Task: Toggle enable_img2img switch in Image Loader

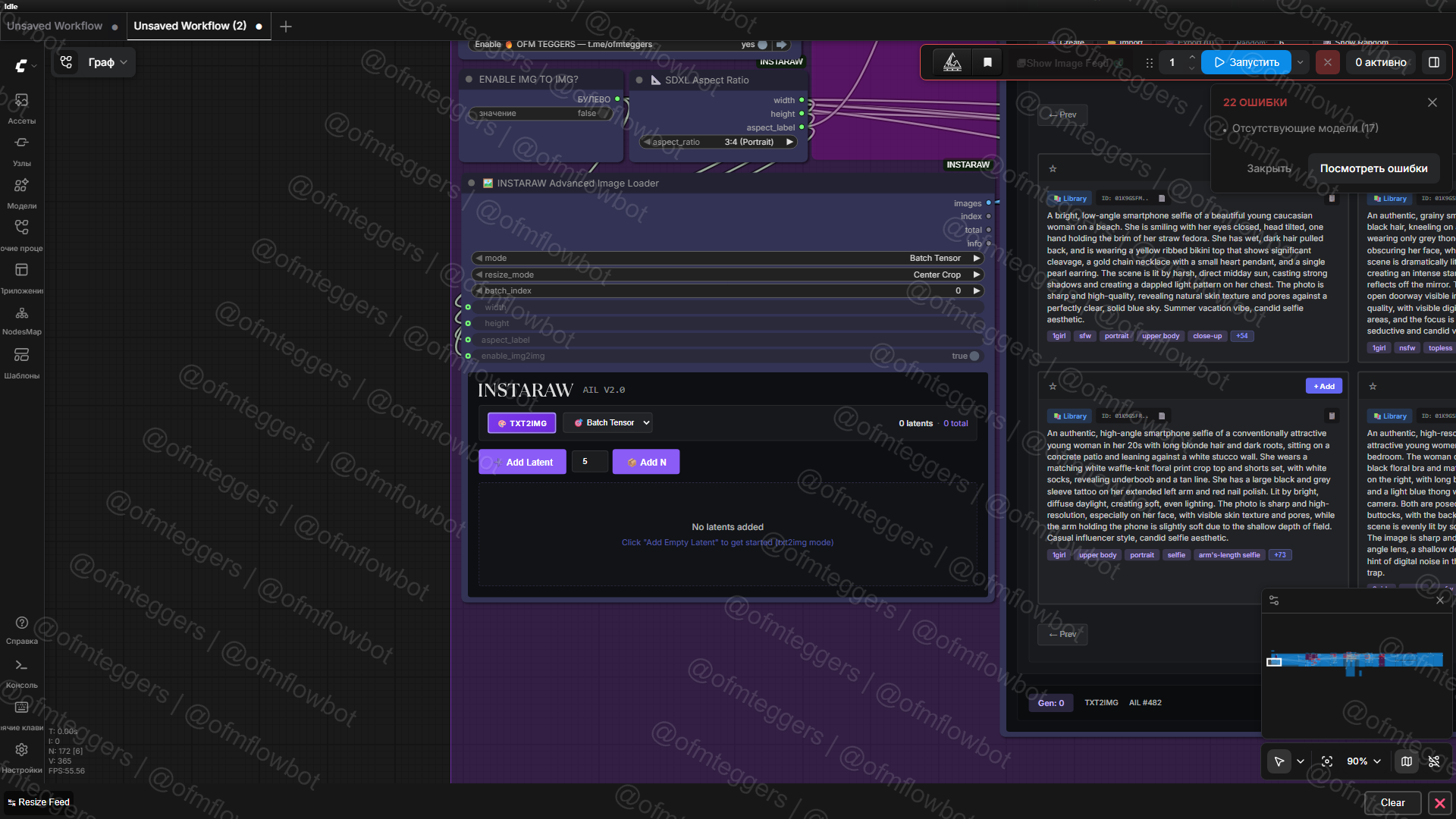Action: tap(974, 356)
